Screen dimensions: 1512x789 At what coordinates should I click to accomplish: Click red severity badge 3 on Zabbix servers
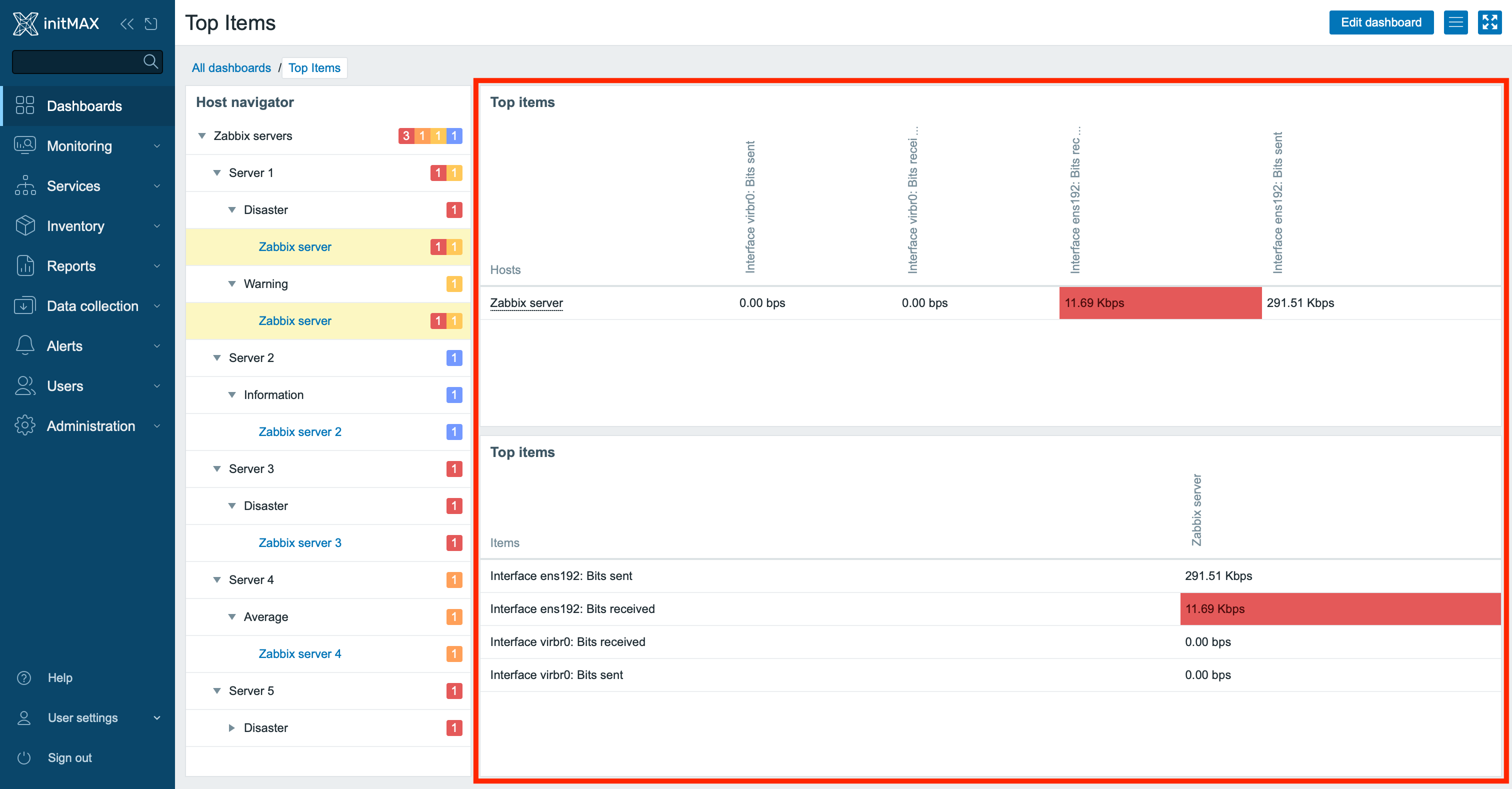click(x=406, y=135)
